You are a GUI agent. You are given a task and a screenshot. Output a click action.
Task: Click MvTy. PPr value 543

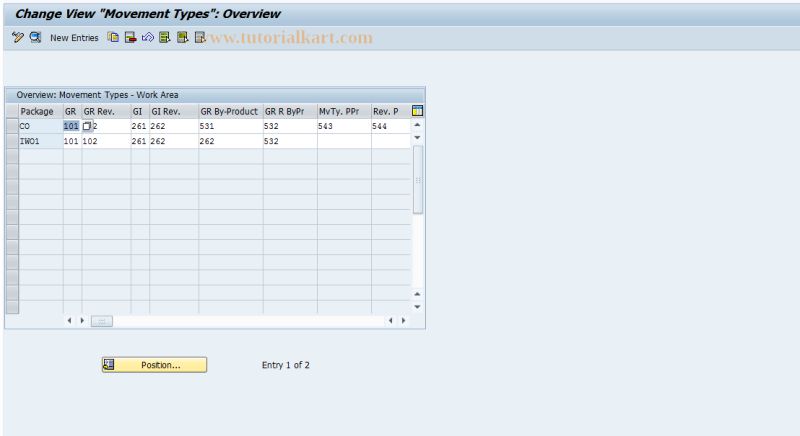pyautogui.click(x=344, y=126)
